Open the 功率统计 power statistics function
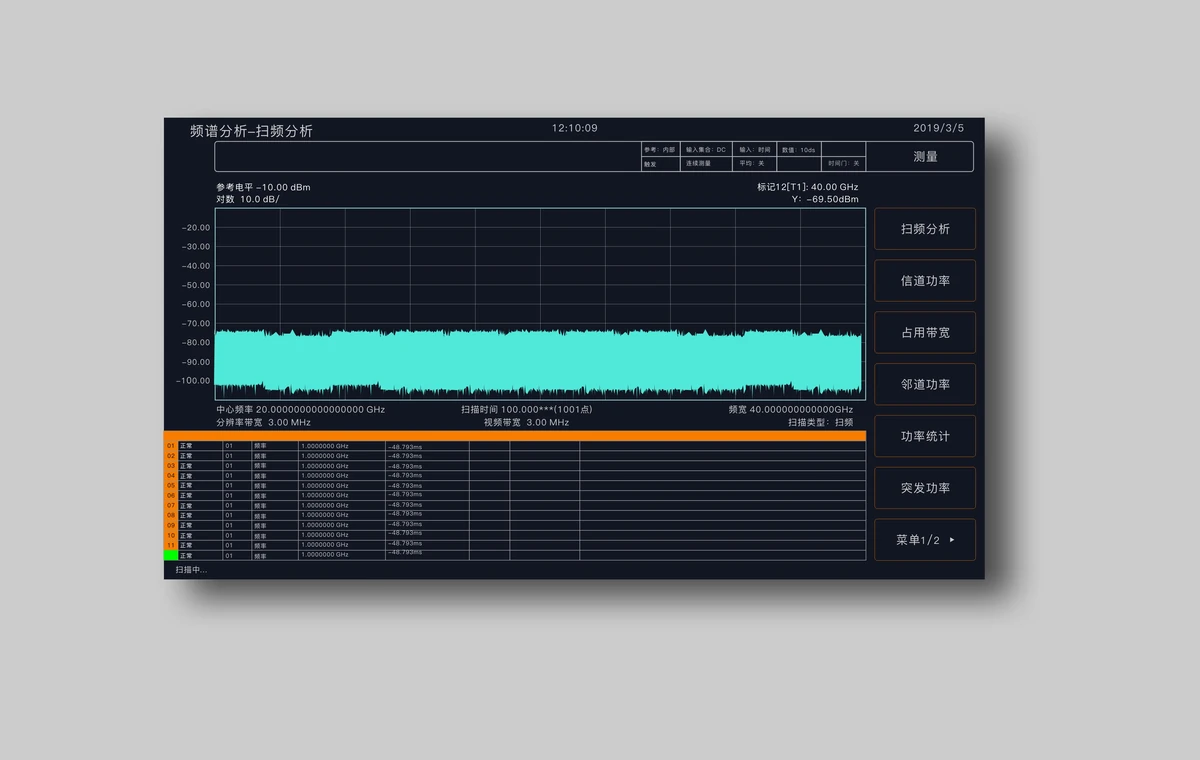 [925, 436]
